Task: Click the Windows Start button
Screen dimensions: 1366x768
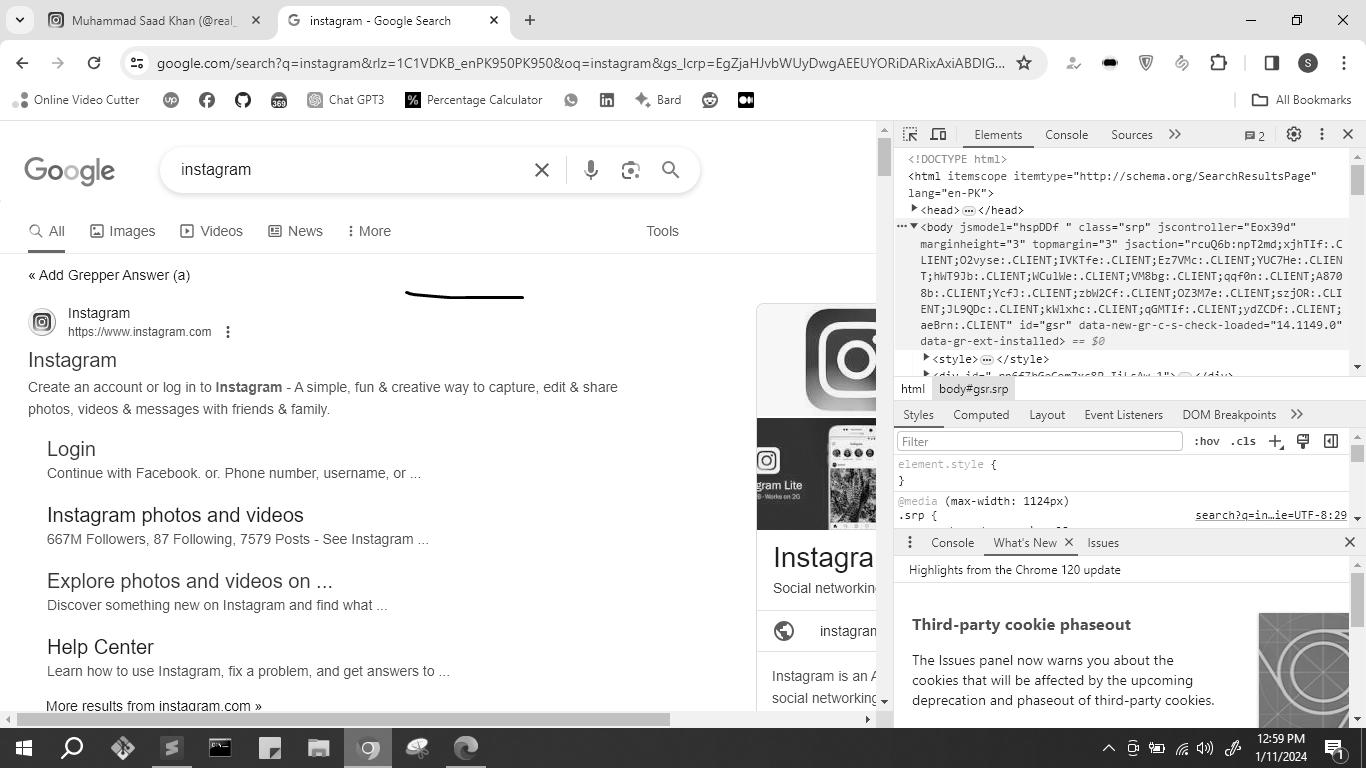Action: click(24, 748)
